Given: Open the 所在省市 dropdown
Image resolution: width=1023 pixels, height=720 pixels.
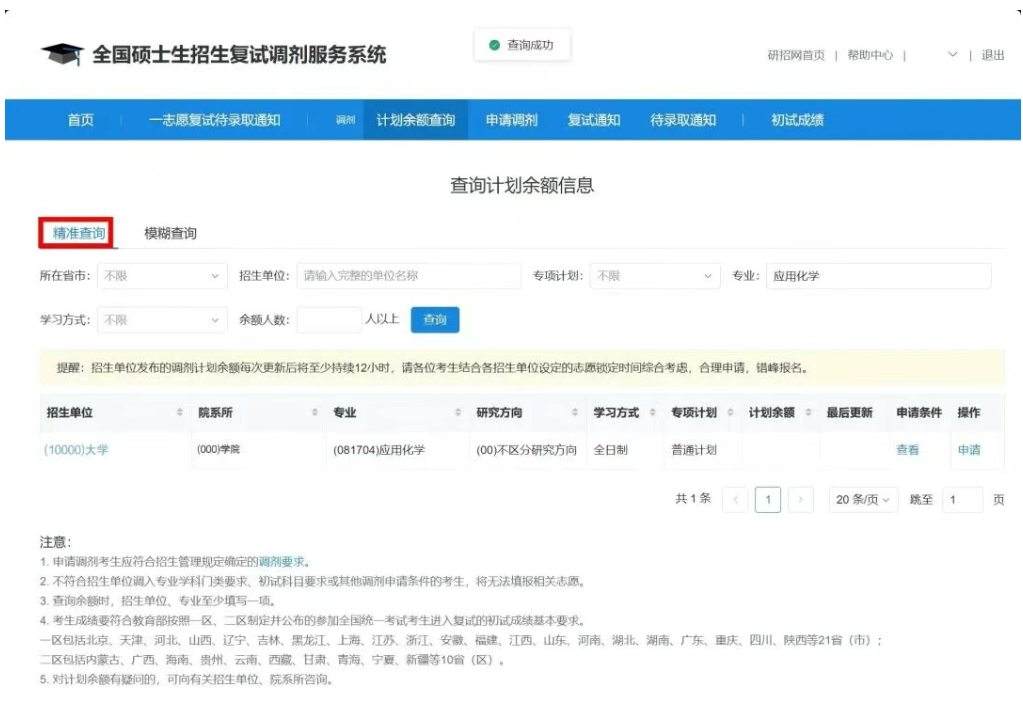Looking at the screenshot, I should tap(162, 276).
